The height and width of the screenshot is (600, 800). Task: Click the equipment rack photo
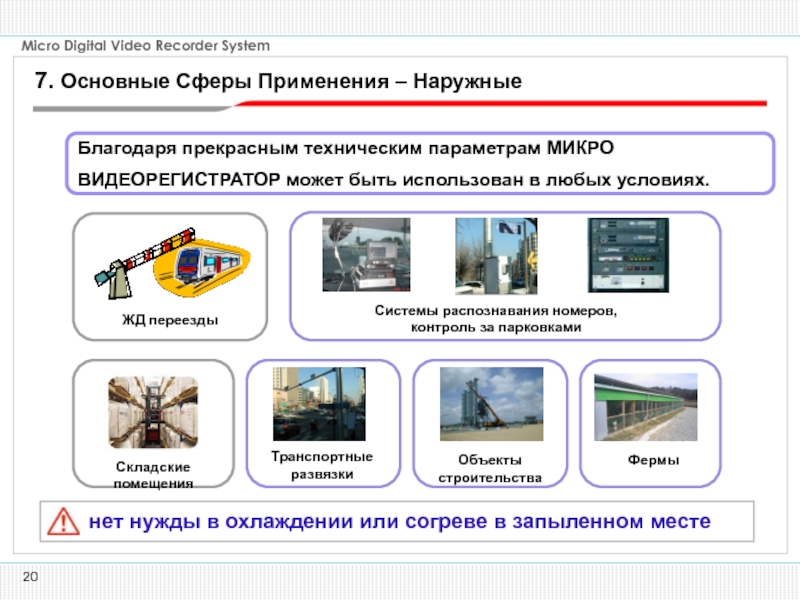(628, 255)
